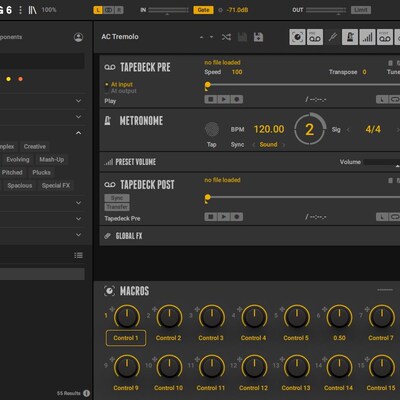
Task: Open the tuner fork icon
Action: coord(332,37)
